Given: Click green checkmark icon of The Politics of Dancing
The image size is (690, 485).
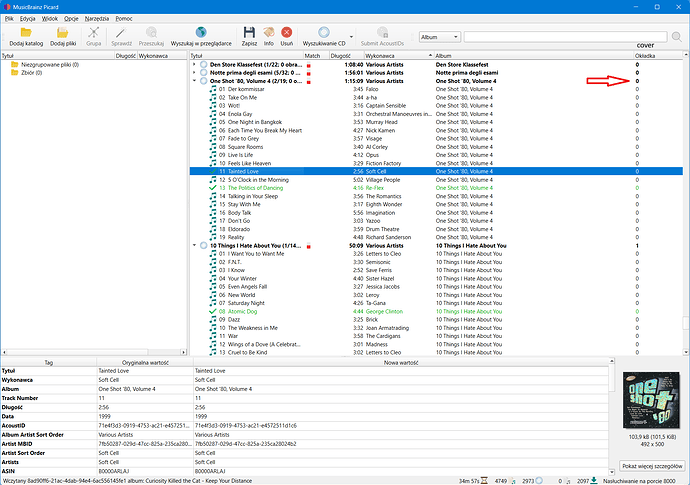Looking at the screenshot, I should pyautogui.click(x=213, y=188).
